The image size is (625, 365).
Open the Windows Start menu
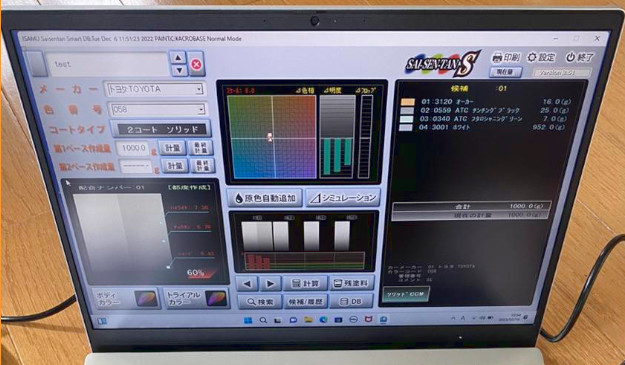pos(248,320)
